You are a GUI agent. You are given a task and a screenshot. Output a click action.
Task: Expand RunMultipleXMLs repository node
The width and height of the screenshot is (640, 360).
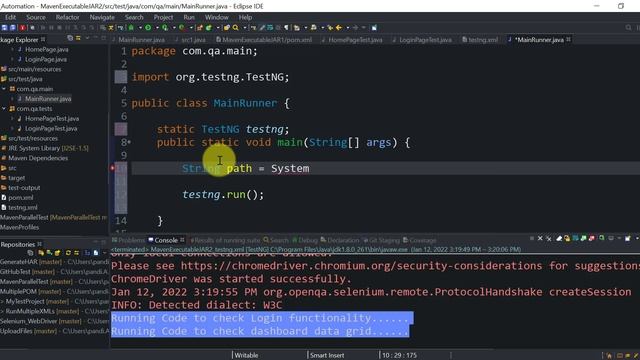(x=2, y=311)
